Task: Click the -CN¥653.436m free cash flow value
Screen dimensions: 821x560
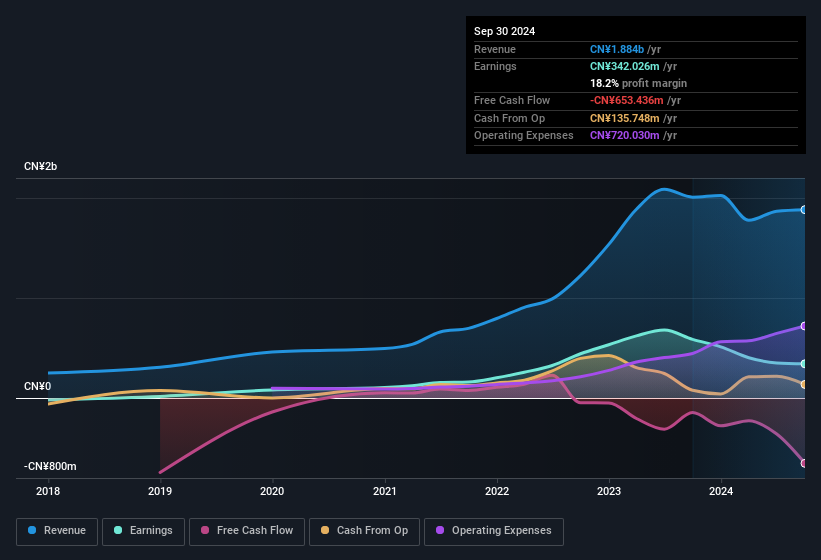Action: (x=627, y=100)
